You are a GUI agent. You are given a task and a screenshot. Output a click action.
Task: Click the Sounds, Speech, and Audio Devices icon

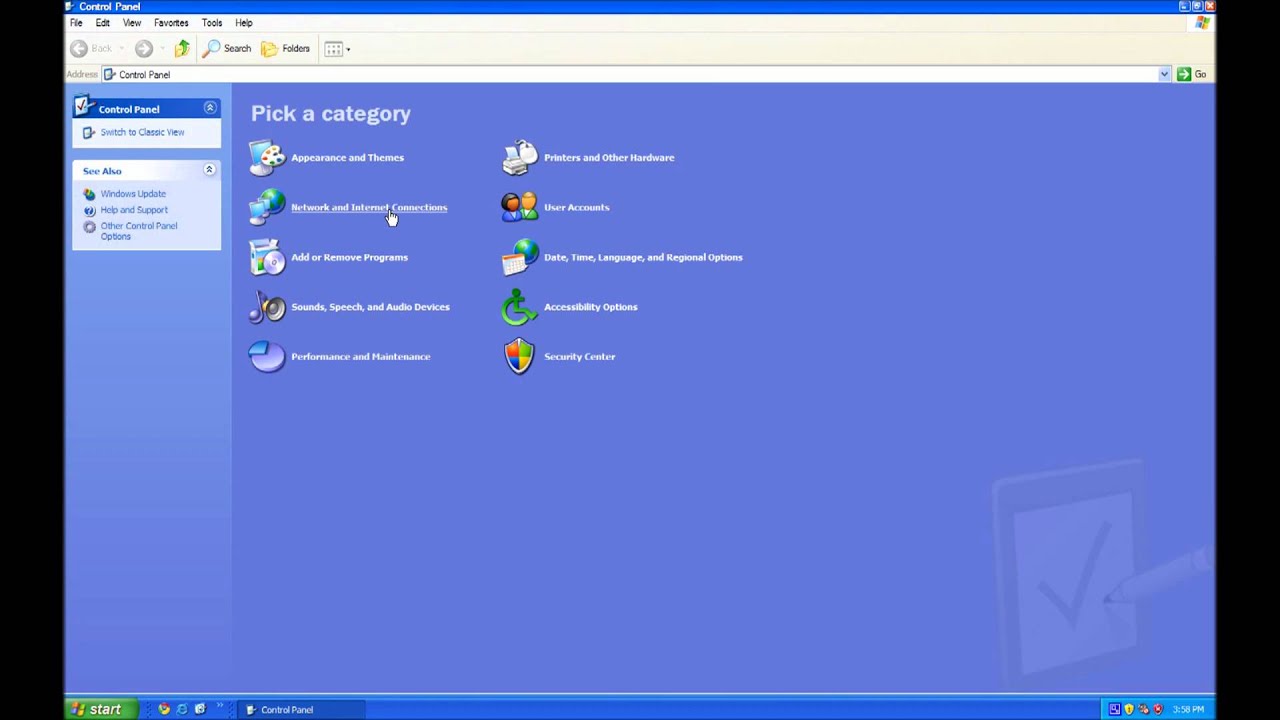click(x=267, y=307)
